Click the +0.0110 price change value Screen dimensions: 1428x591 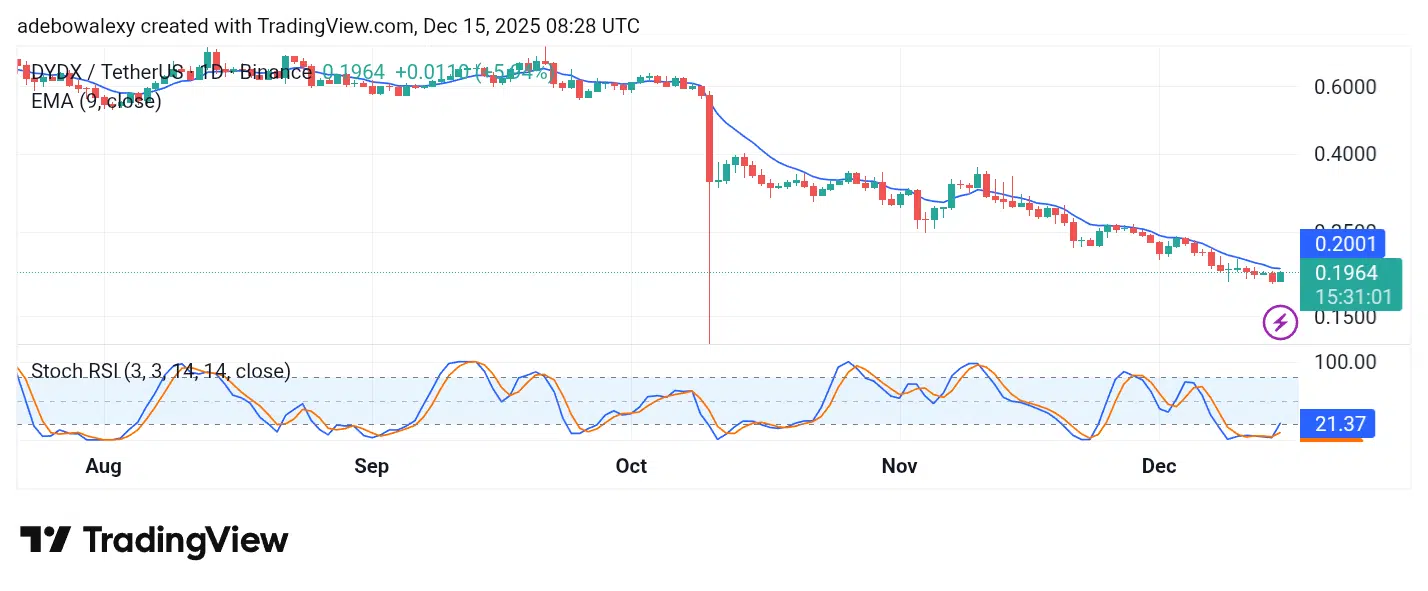(432, 72)
